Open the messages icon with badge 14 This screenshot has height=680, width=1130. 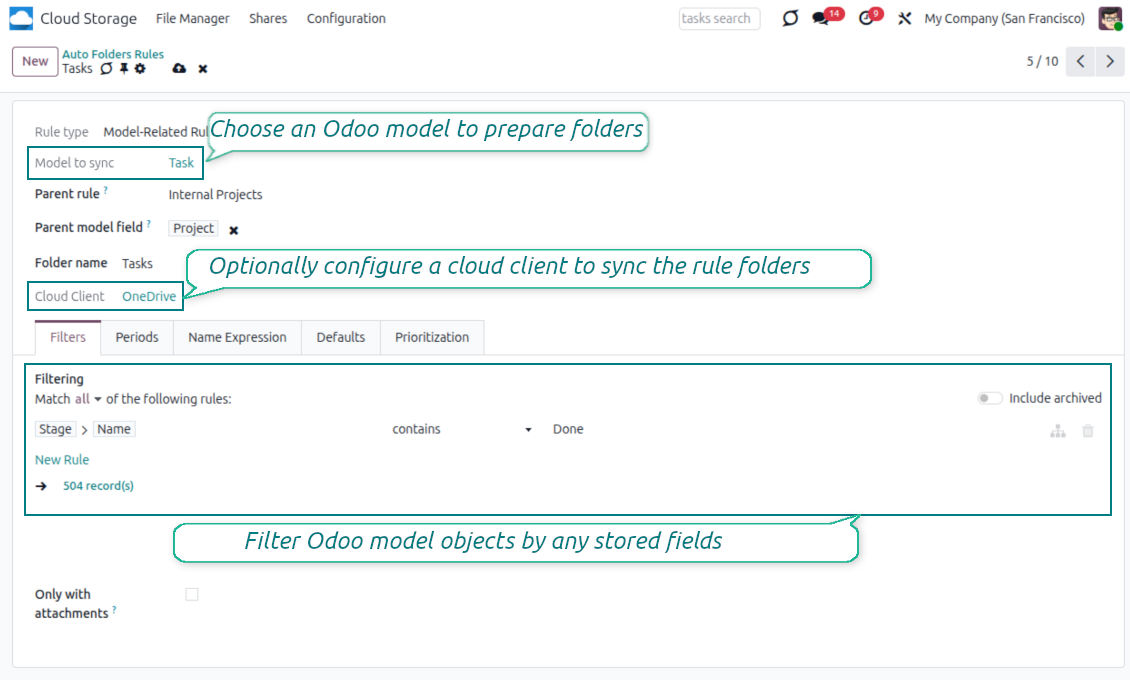821,19
